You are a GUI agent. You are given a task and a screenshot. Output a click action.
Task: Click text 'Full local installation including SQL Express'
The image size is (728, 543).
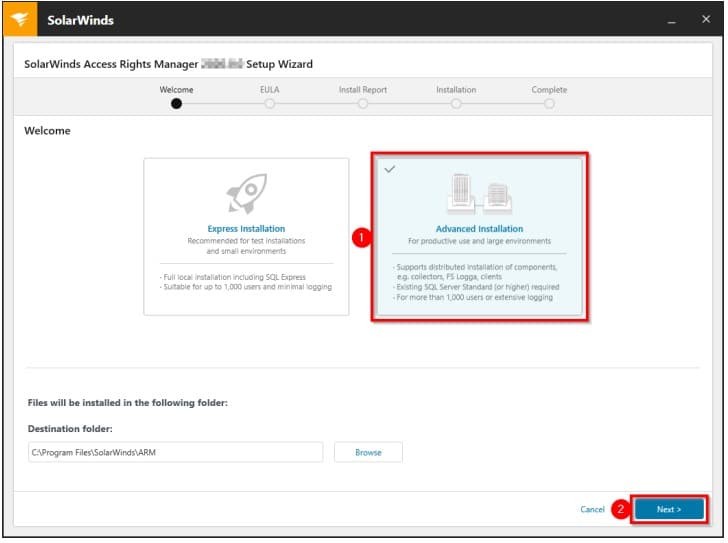(x=234, y=277)
